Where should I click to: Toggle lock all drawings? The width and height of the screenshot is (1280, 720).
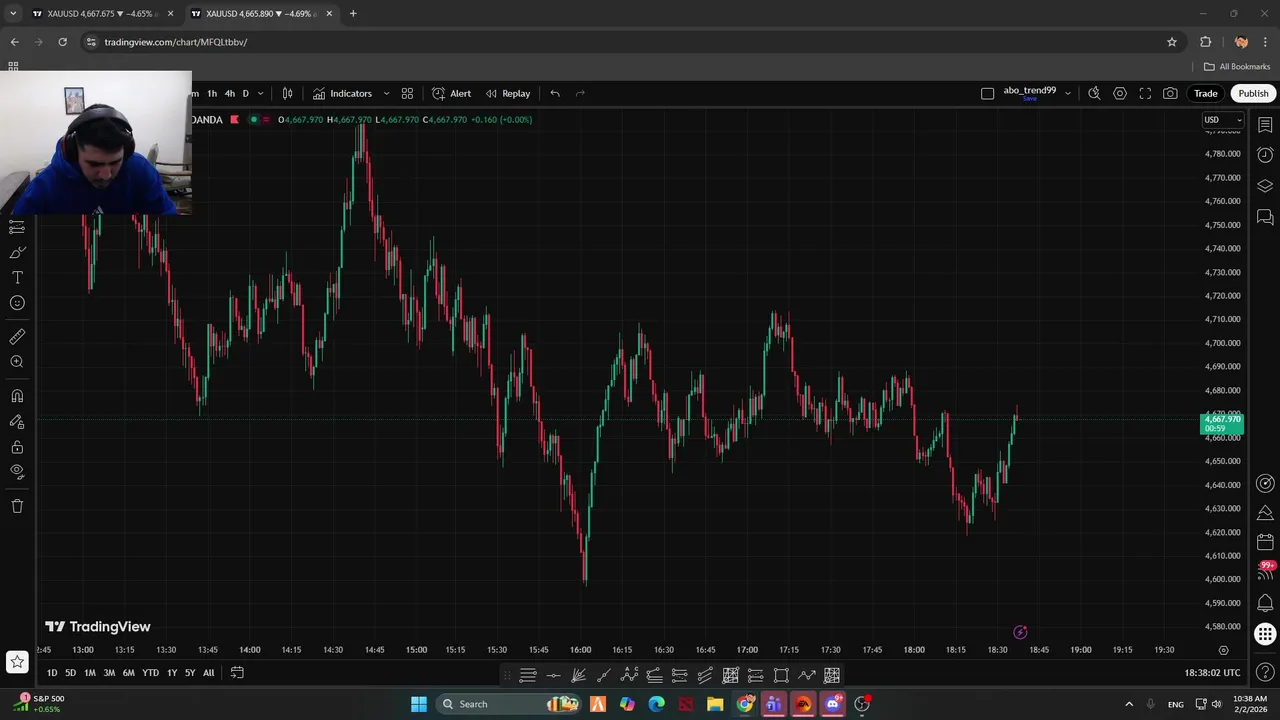coord(17,447)
